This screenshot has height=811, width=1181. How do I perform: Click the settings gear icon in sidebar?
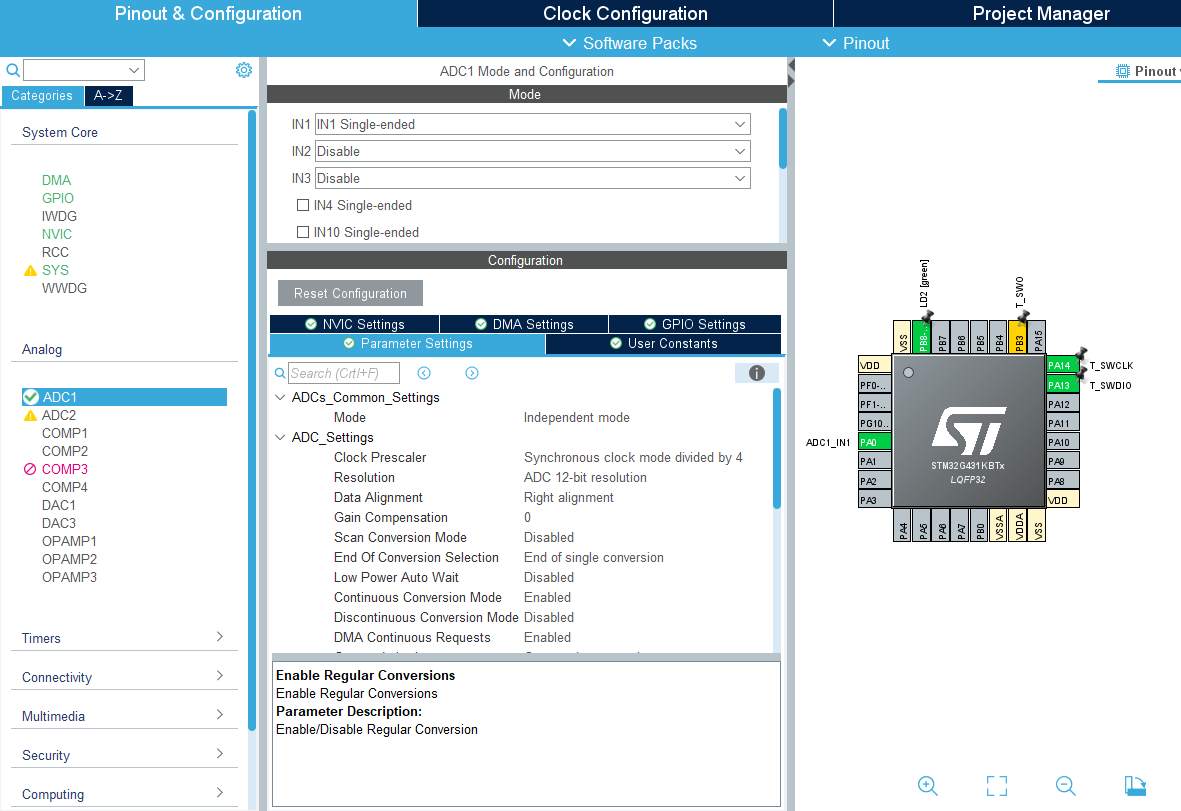tap(244, 70)
